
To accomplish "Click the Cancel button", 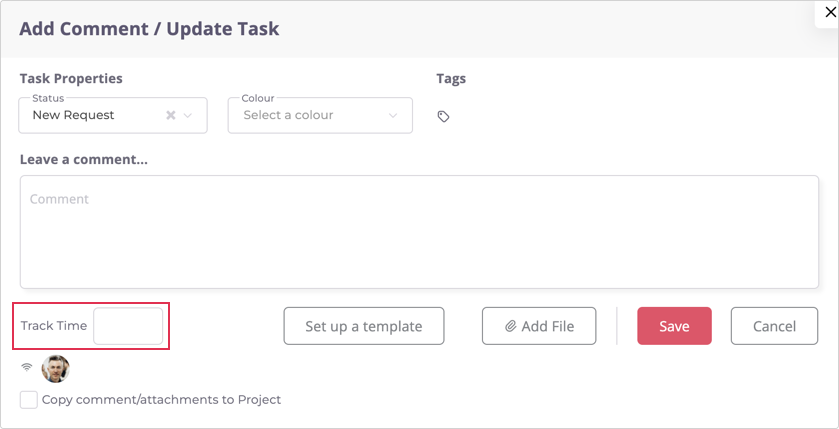I will (774, 326).
